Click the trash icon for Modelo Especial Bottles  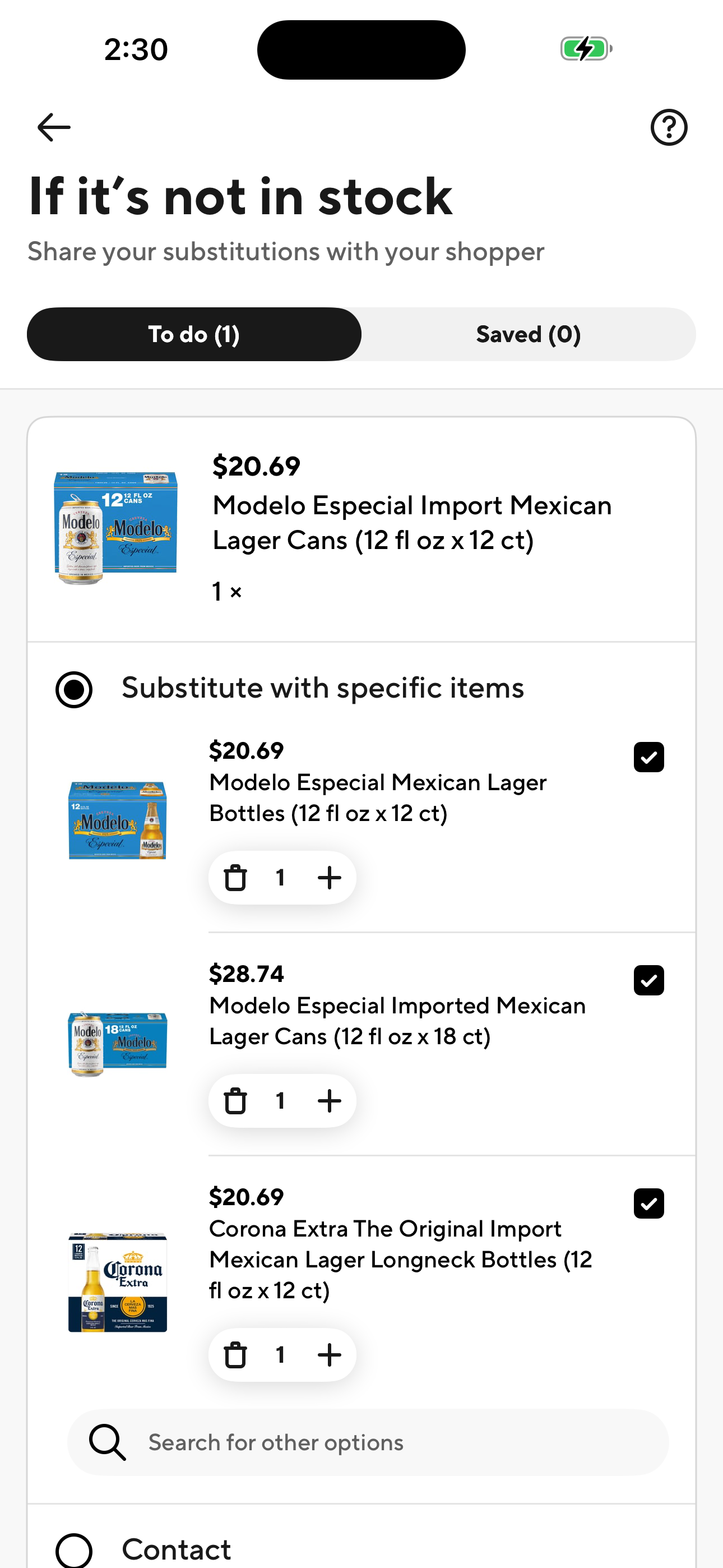point(235,877)
